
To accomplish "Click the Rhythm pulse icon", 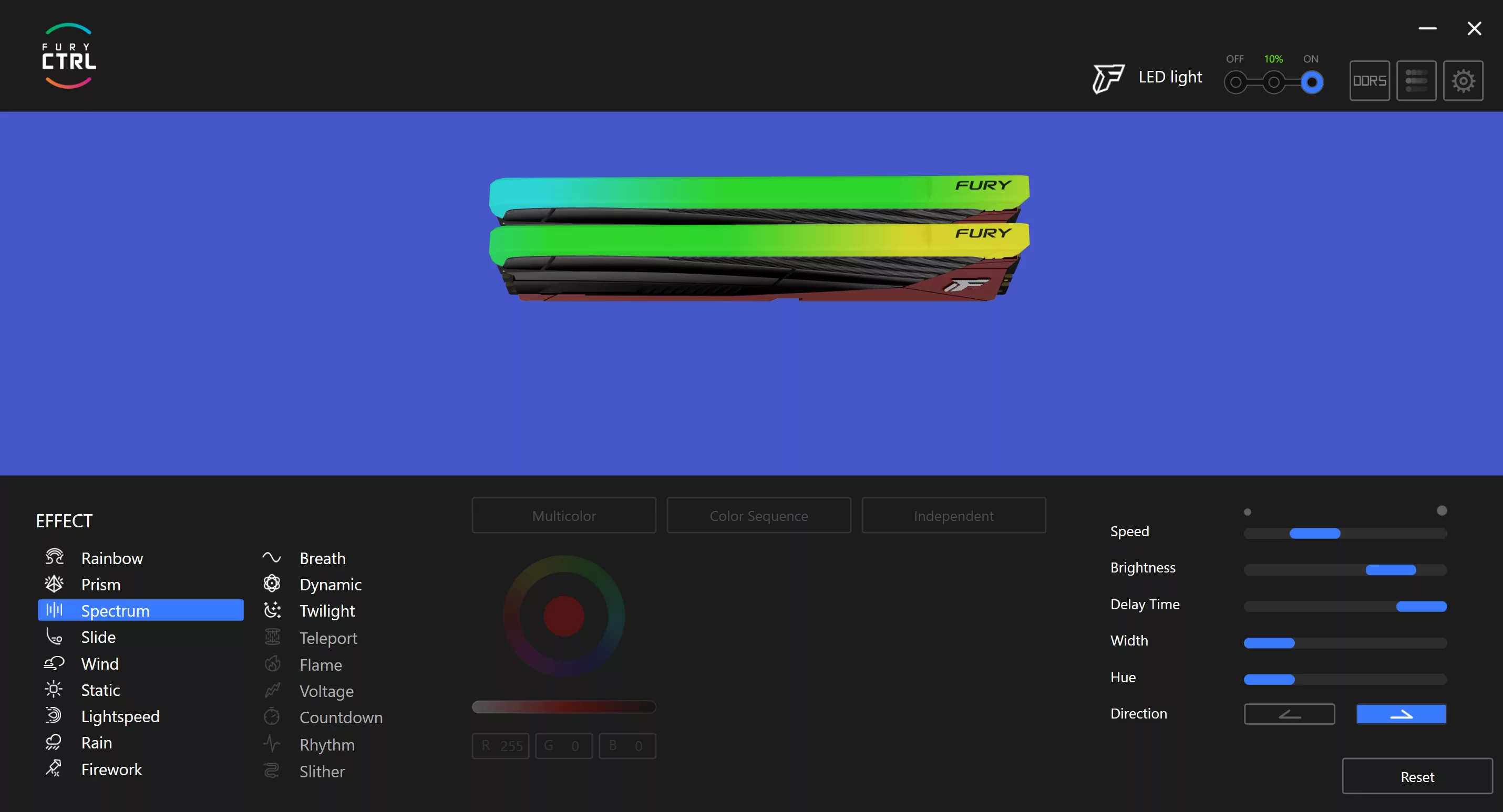I will click(x=272, y=744).
